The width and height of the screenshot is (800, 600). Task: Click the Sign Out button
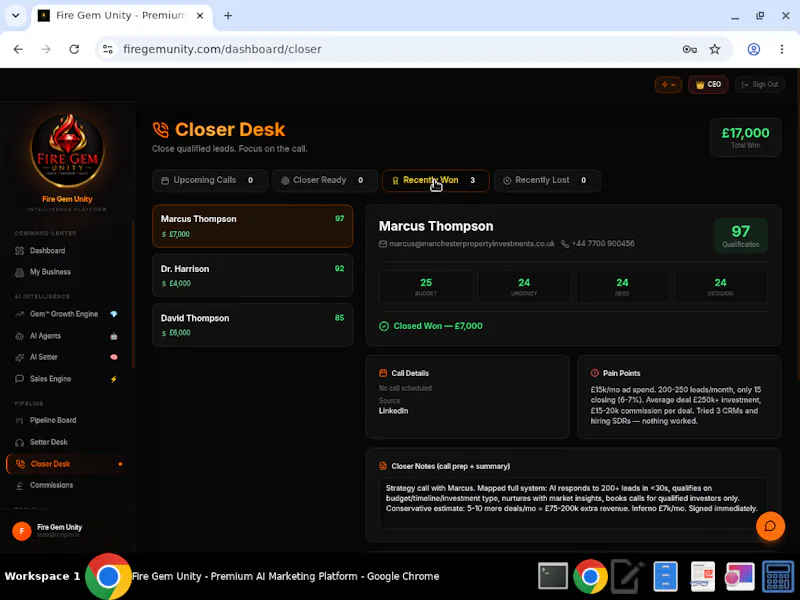click(x=760, y=85)
